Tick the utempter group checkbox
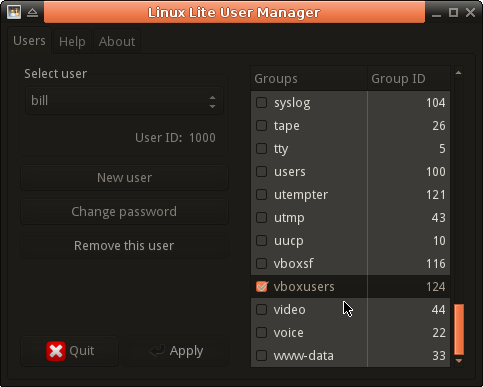The width and height of the screenshot is (483, 387). (261, 195)
